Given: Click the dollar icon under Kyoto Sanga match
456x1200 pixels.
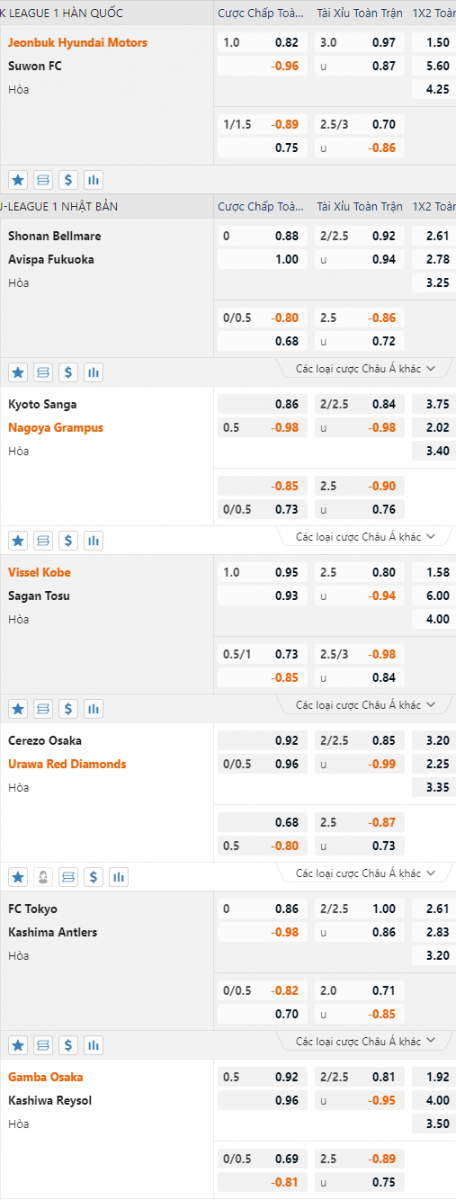Looking at the screenshot, I should pyautogui.click(x=68, y=540).
